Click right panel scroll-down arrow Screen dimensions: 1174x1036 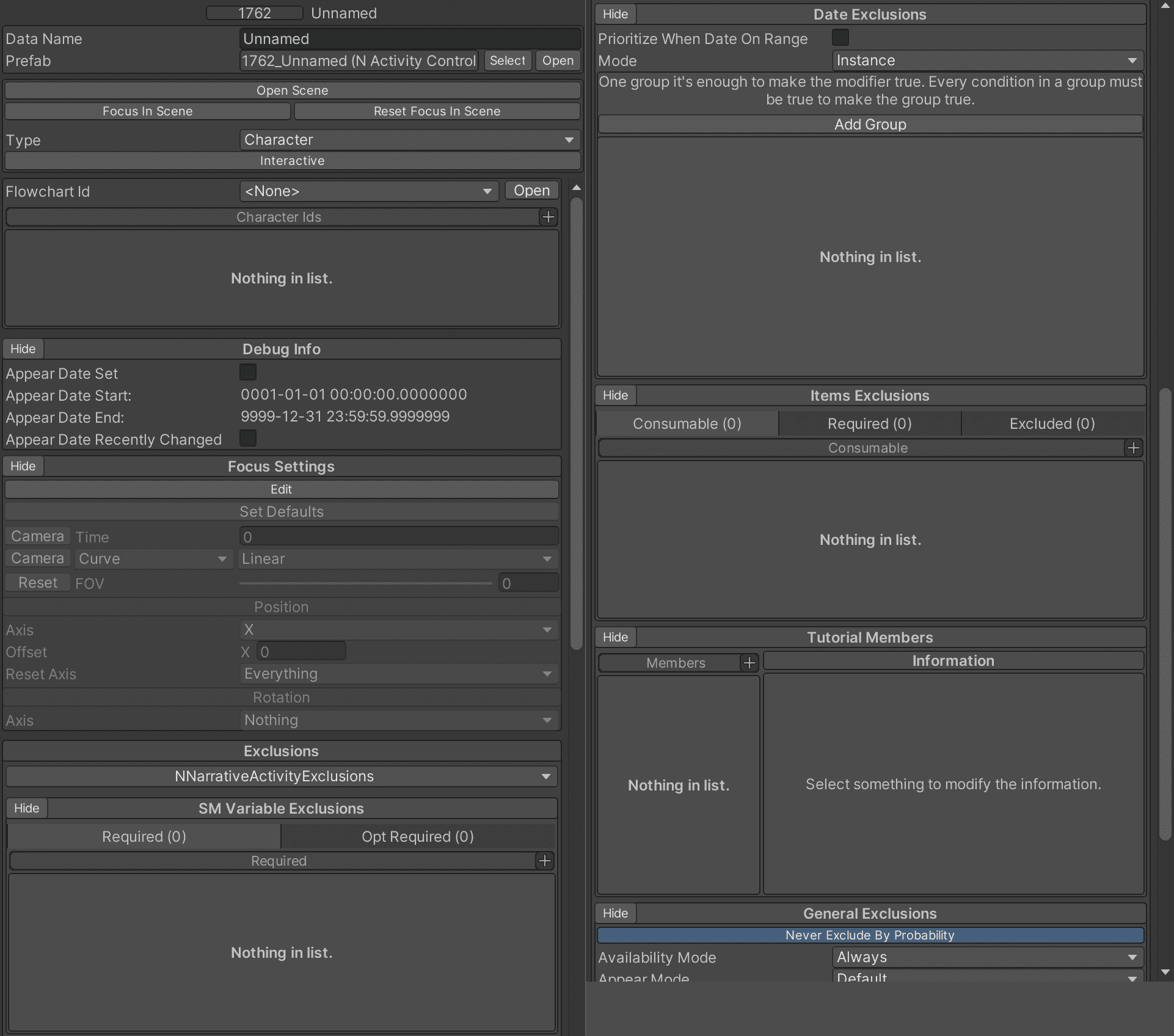[1165, 972]
